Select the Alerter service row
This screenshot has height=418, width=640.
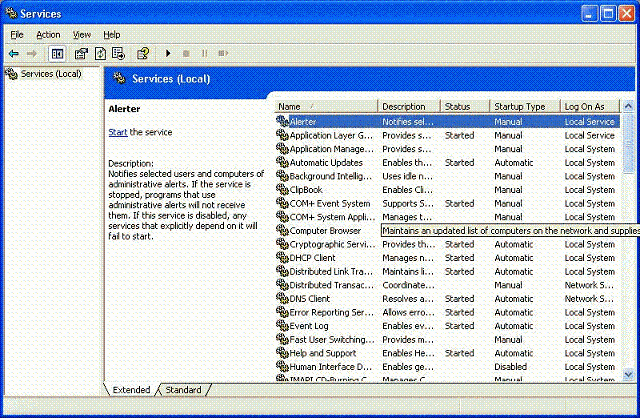tap(447, 121)
